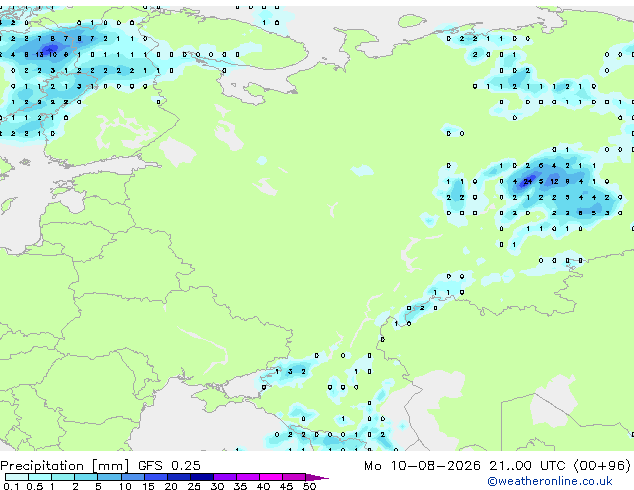
Task: Click the legend label '45'
Action: [286, 486]
